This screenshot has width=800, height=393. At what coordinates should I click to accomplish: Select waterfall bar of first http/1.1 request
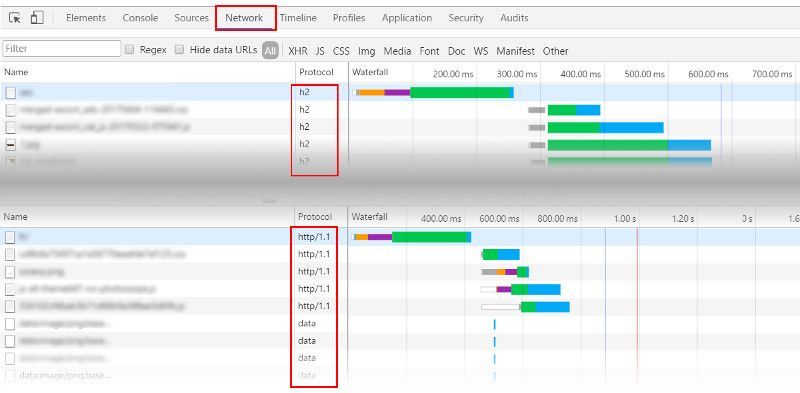tap(412, 237)
